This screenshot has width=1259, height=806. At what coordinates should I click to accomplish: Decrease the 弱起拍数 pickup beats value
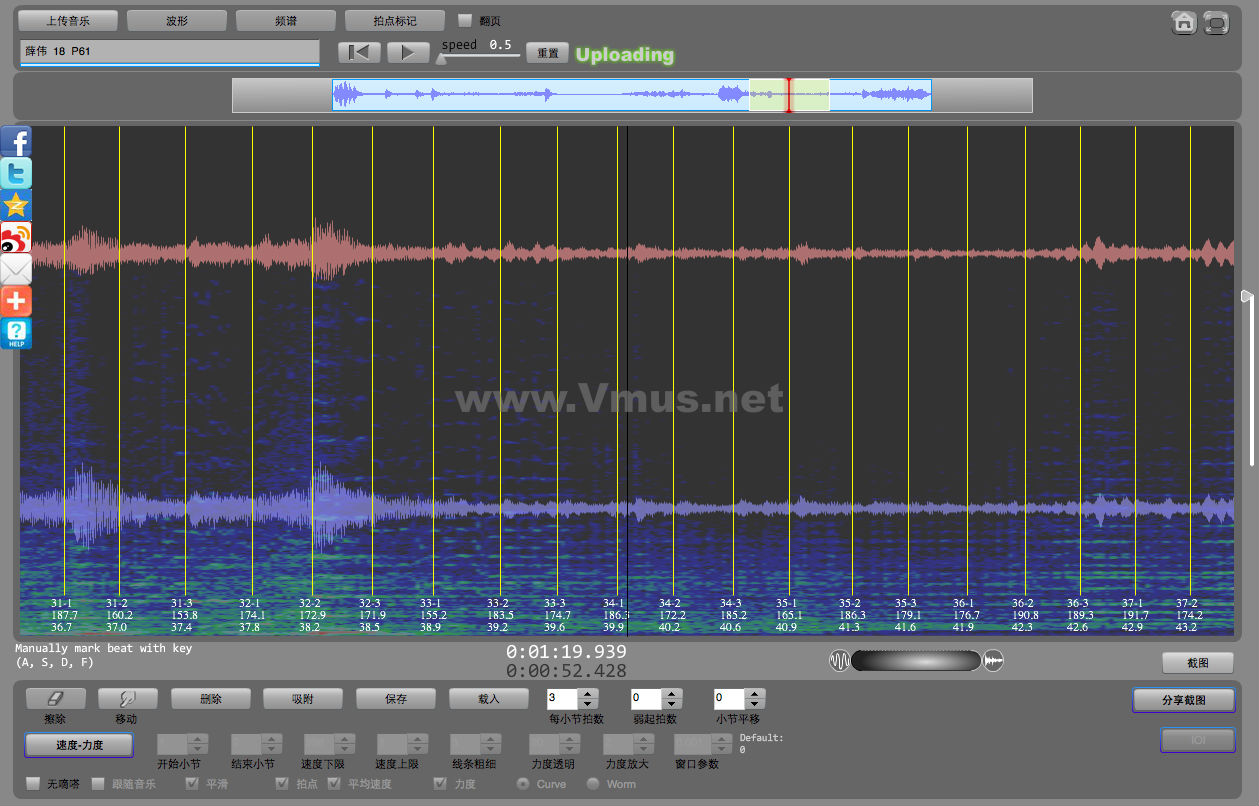click(x=672, y=705)
